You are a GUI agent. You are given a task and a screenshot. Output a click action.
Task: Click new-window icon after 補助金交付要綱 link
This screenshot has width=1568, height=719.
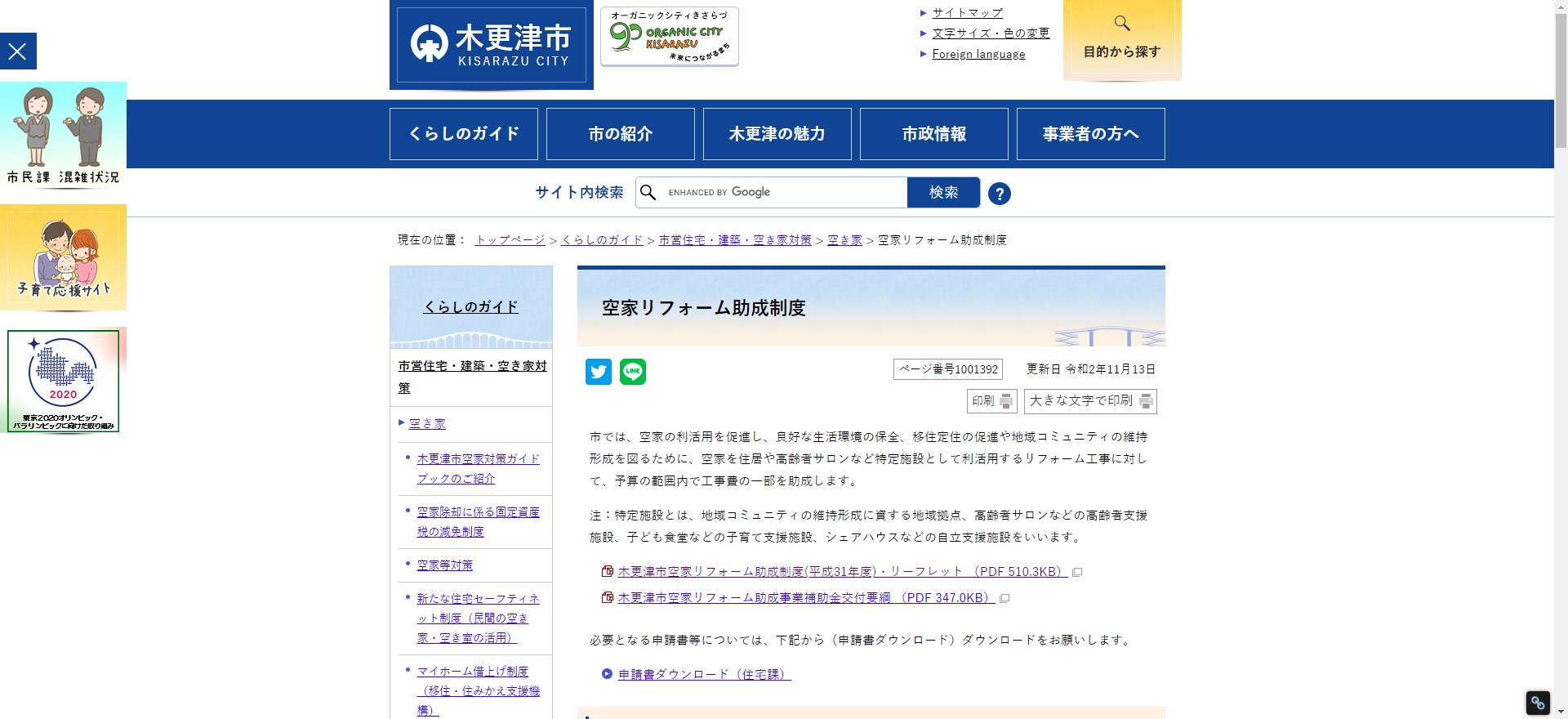click(x=1005, y=599)
